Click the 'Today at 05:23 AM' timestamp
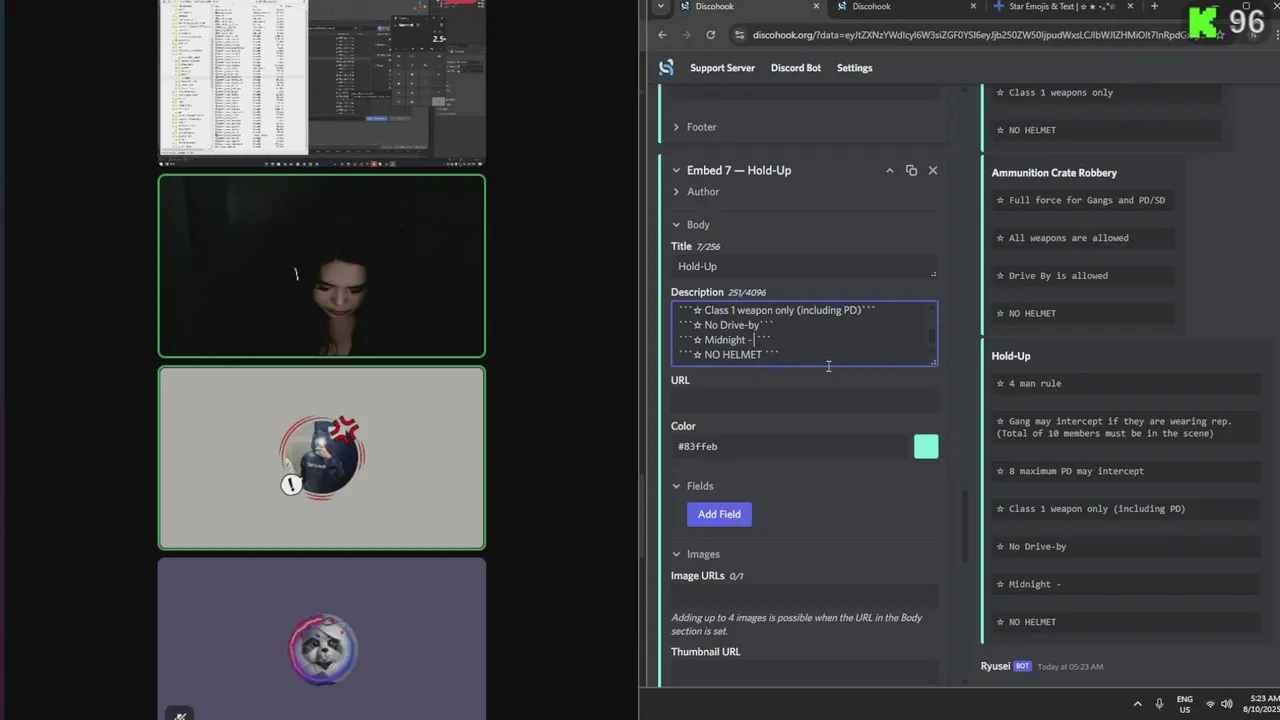 point(1070,667)
